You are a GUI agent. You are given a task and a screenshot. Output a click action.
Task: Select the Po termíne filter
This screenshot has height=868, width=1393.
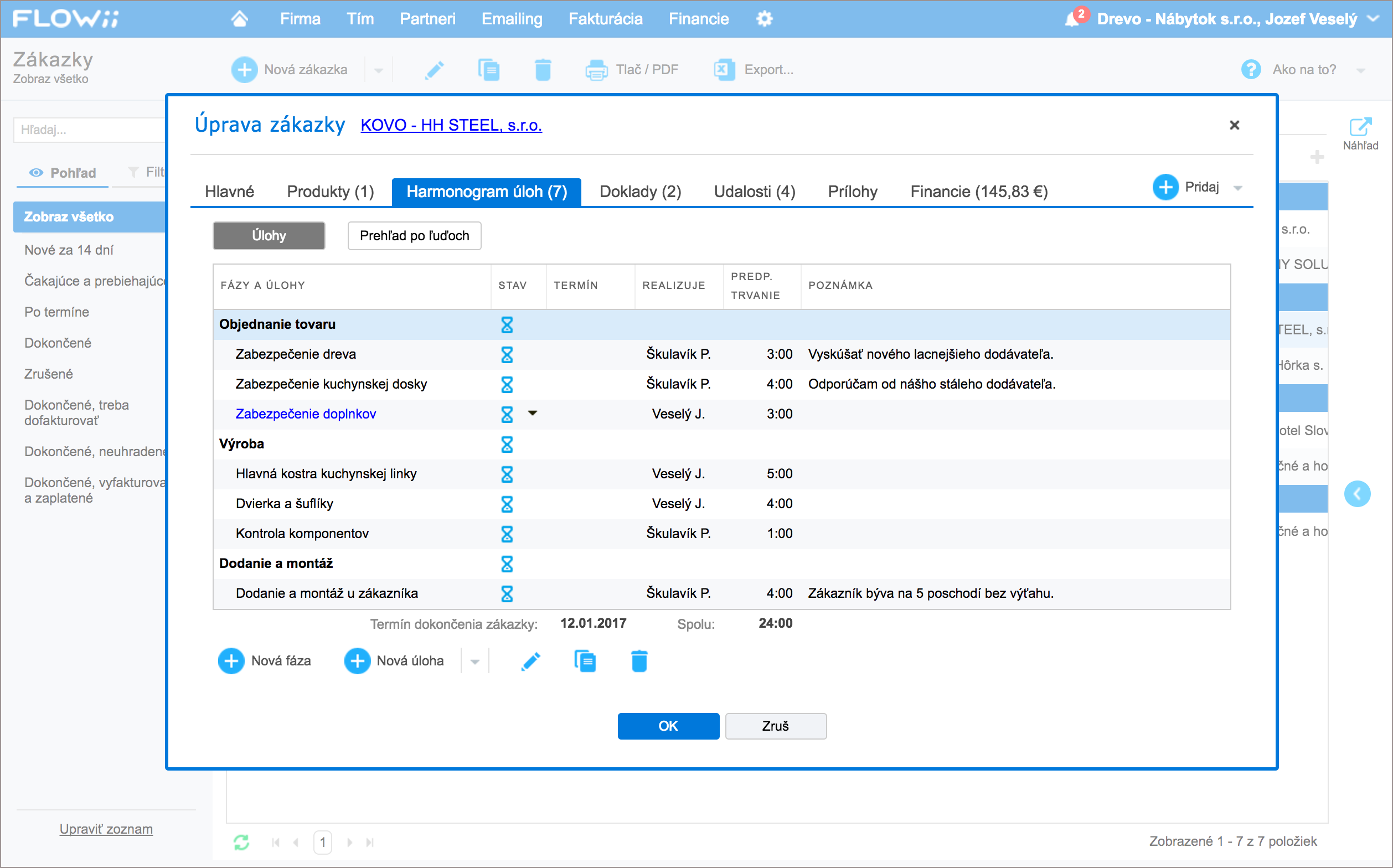(x=57, y=312)
